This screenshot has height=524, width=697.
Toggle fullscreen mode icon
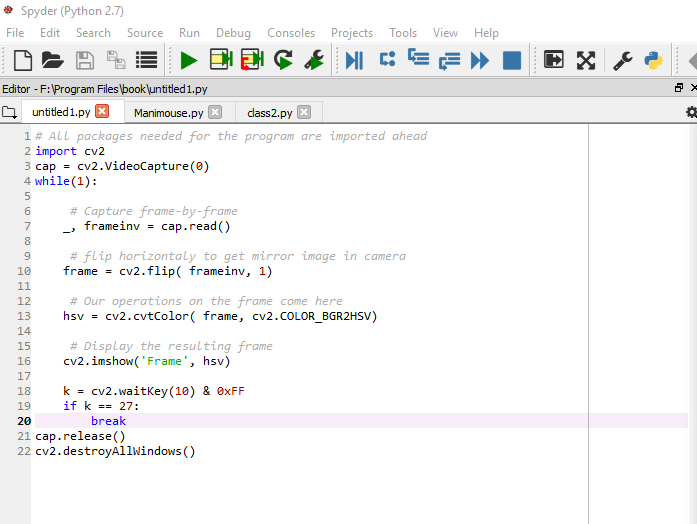point(585,60)
